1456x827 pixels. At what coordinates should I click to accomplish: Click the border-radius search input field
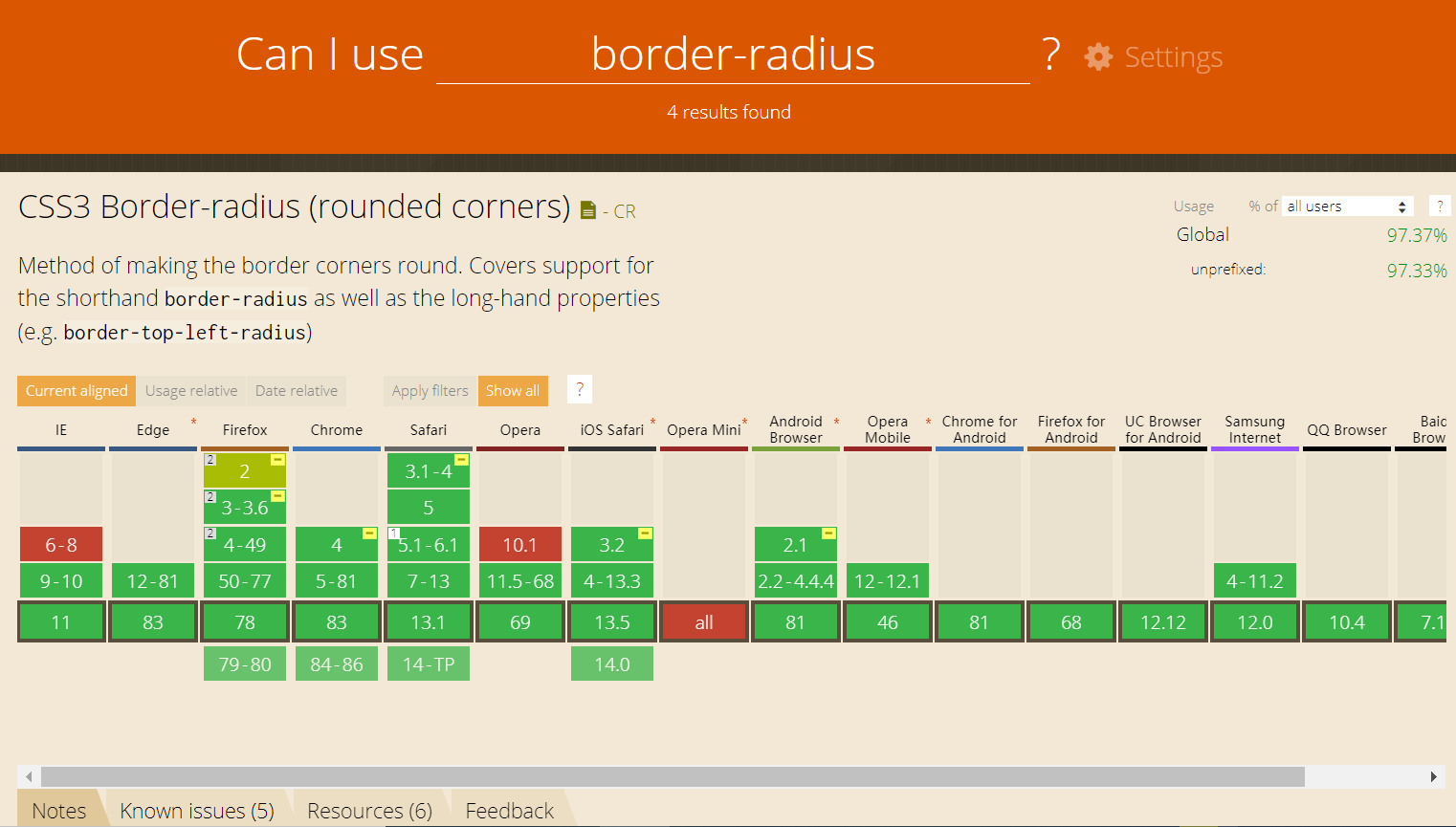click(733, 54)
